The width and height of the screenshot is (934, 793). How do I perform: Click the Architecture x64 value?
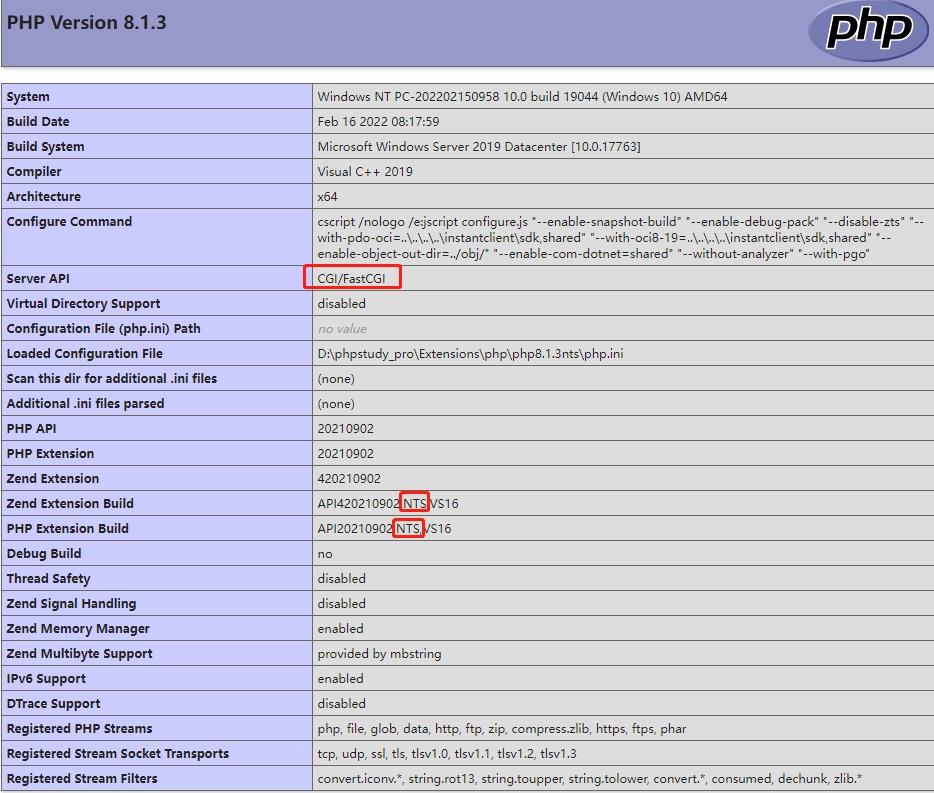[328, 196]
